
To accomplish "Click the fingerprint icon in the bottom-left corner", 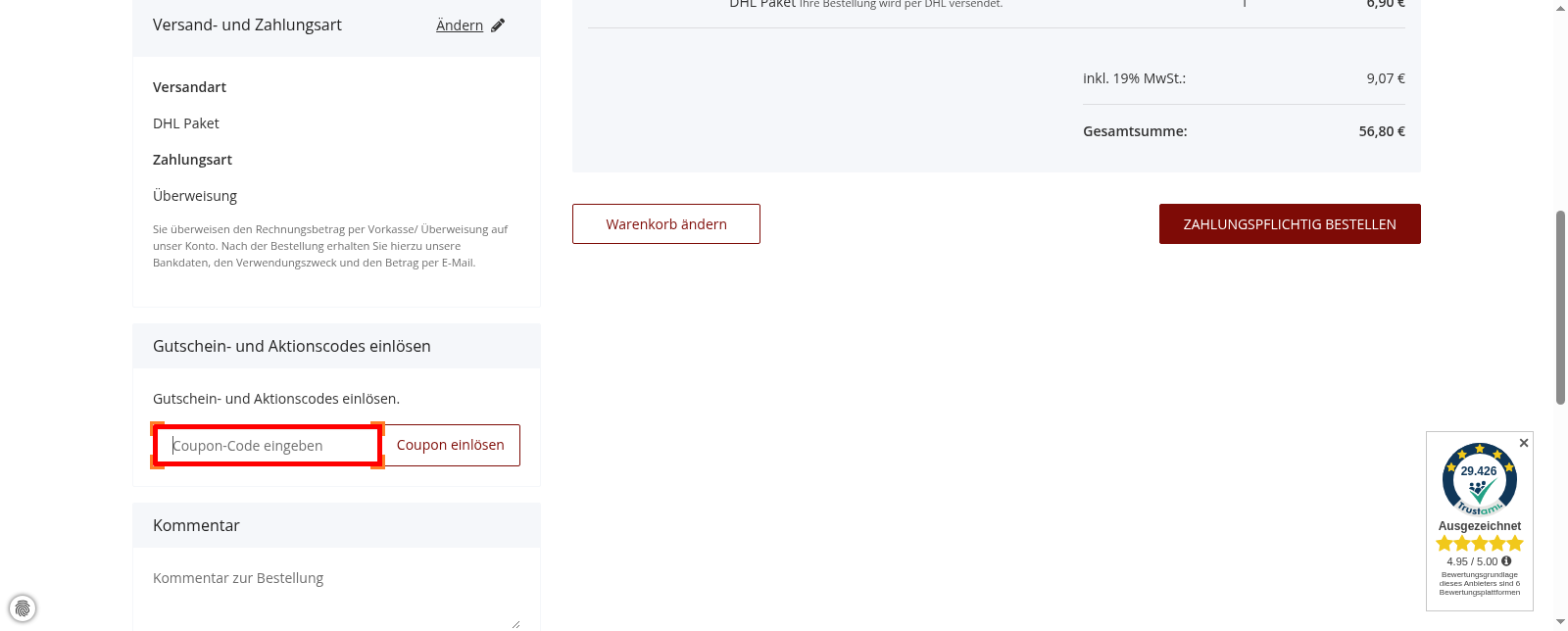I will point(22,608).
